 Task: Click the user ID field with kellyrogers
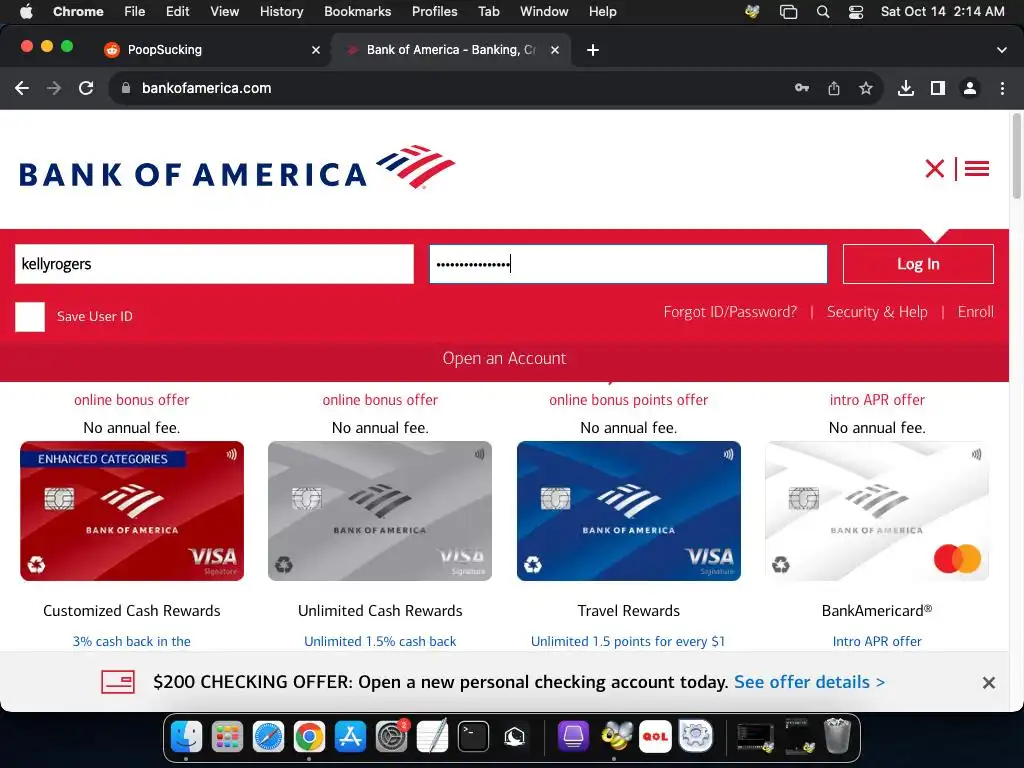[x=214, y=264]
